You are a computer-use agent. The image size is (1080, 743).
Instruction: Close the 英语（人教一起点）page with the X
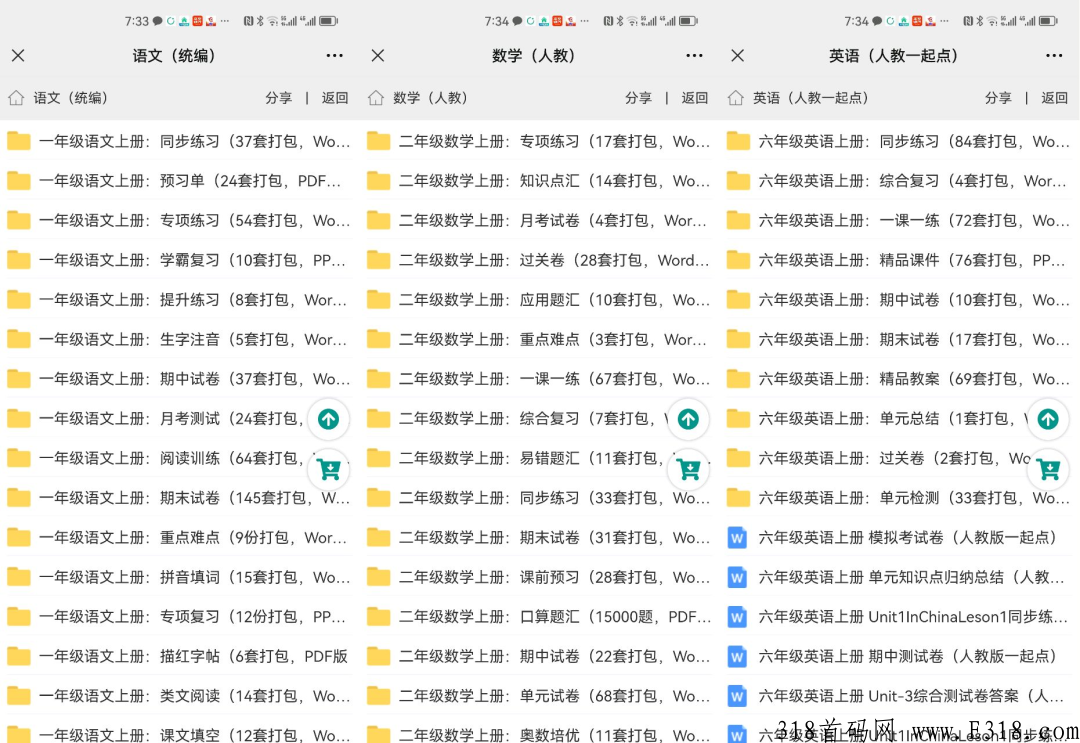[738, 56]
